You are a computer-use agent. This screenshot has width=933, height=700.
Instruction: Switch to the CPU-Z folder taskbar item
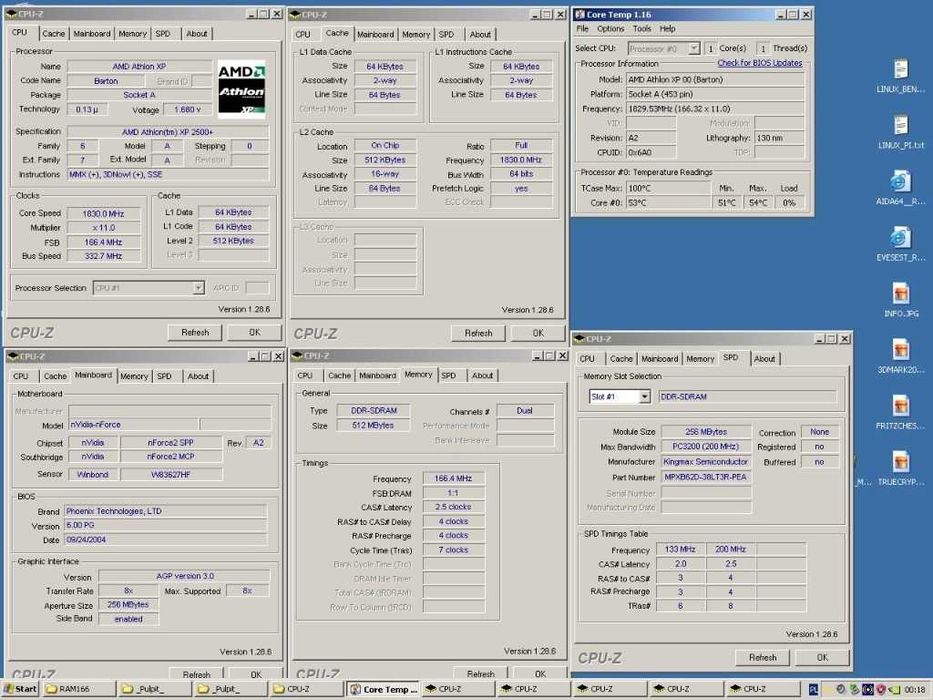click(x=305, y=689)
